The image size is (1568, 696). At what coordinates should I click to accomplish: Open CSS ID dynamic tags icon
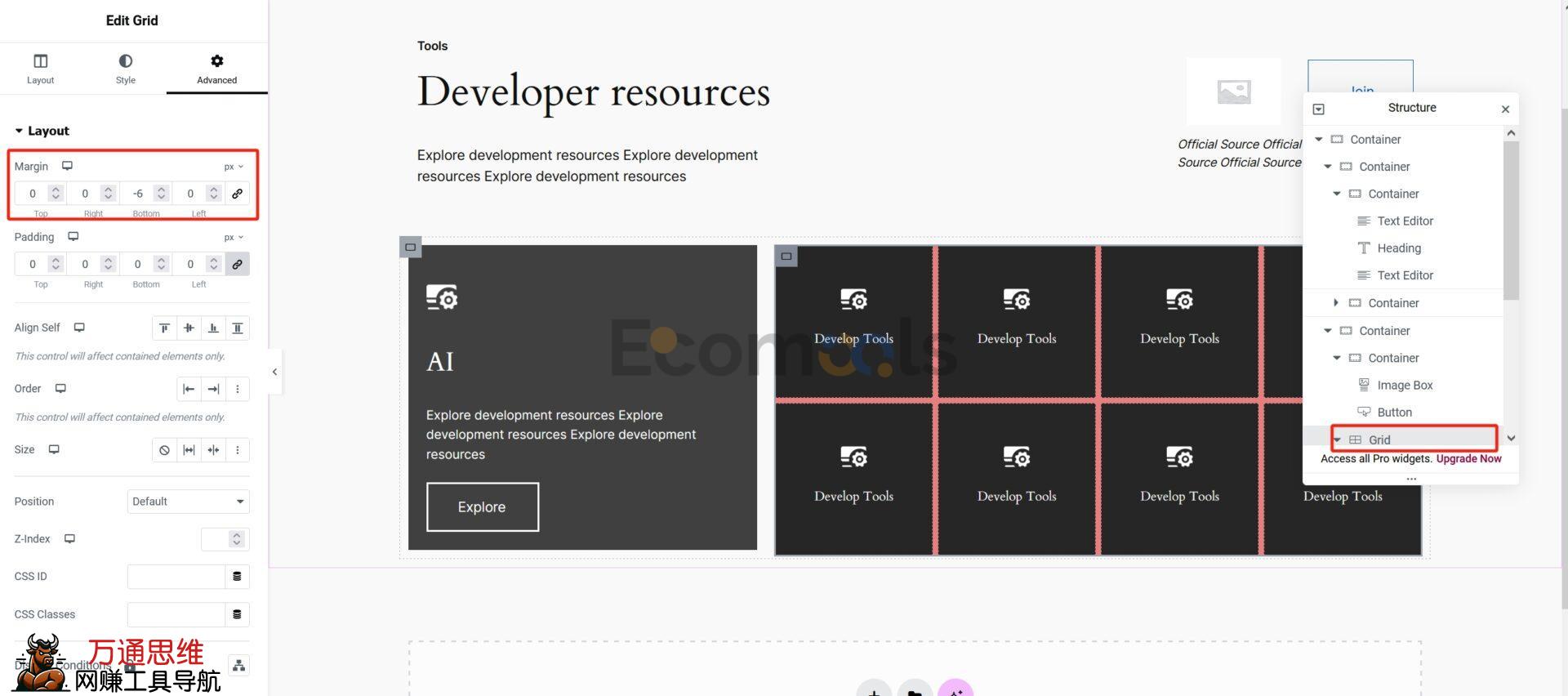point(237,577)
